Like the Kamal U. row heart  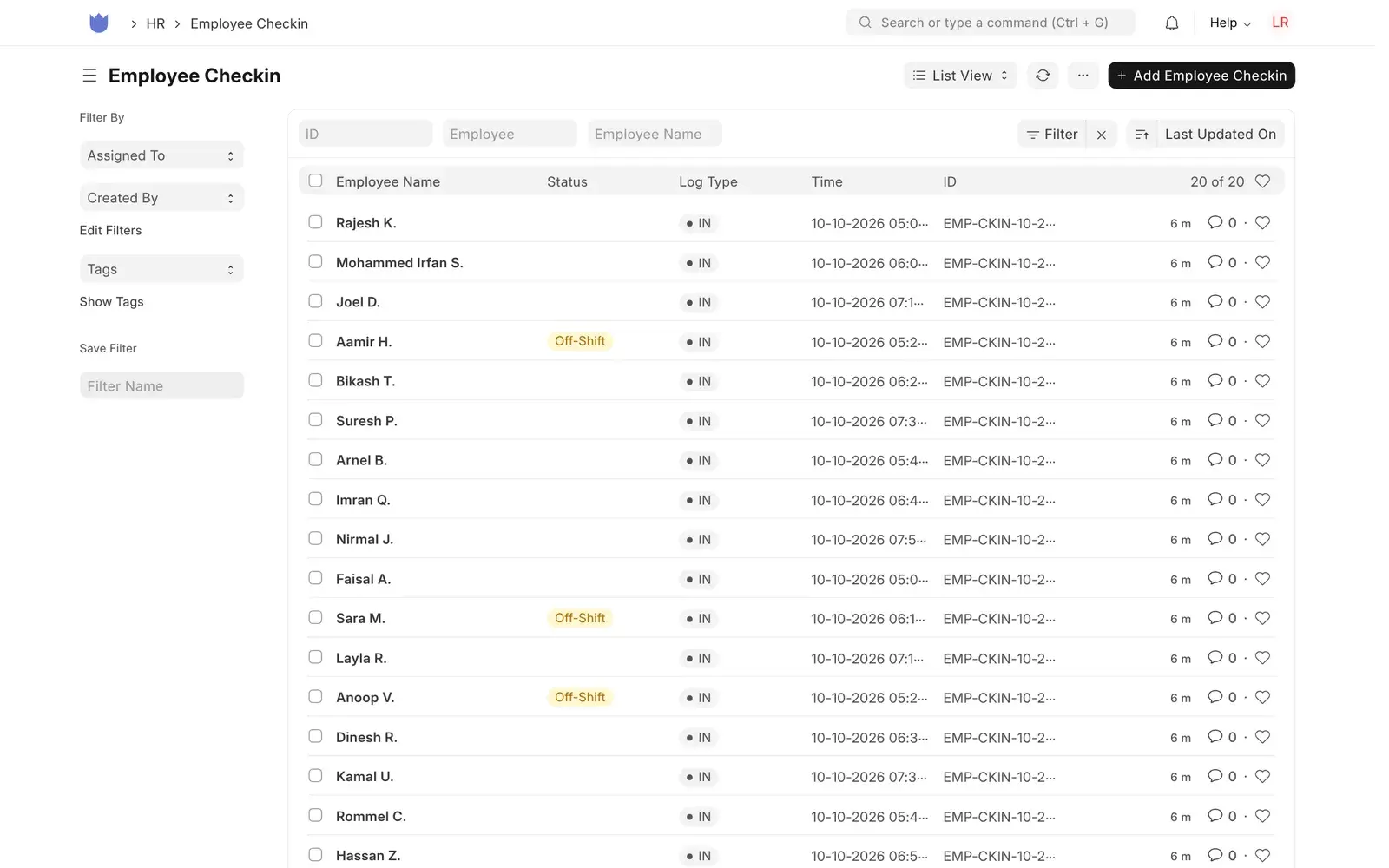[x=1262, y=777]
